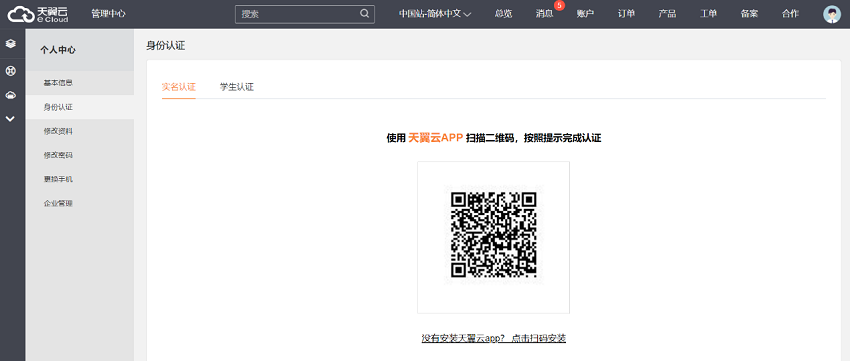Open the user avatar menu

pos(832,14)
